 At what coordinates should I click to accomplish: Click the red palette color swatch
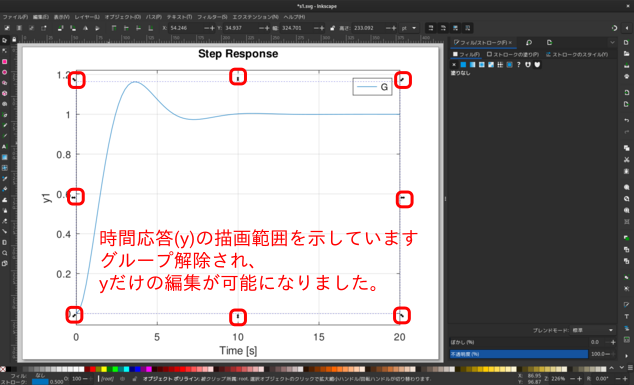coord(93,369)
